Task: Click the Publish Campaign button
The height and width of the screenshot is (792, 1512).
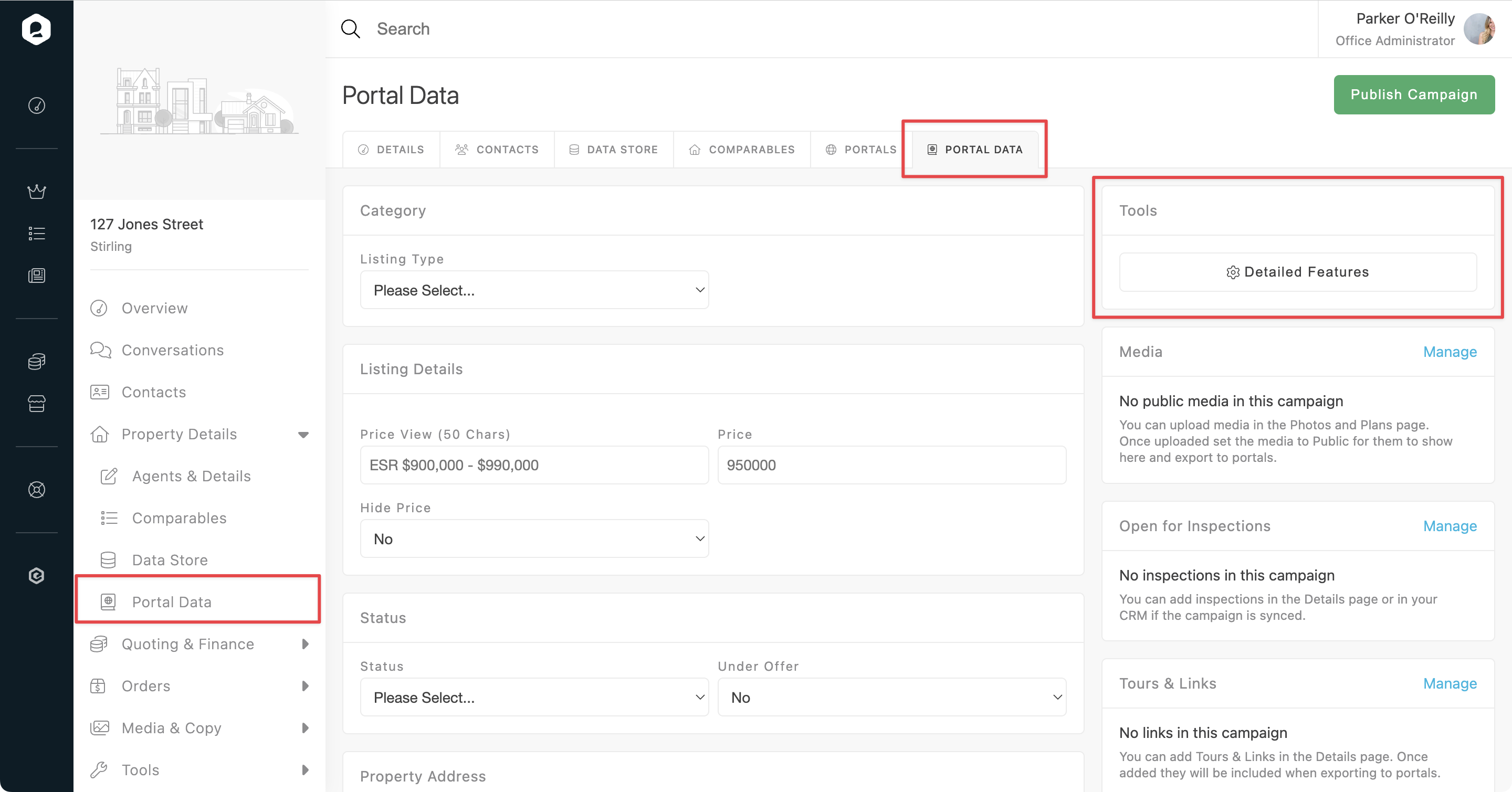Action: coord(1413,94)
